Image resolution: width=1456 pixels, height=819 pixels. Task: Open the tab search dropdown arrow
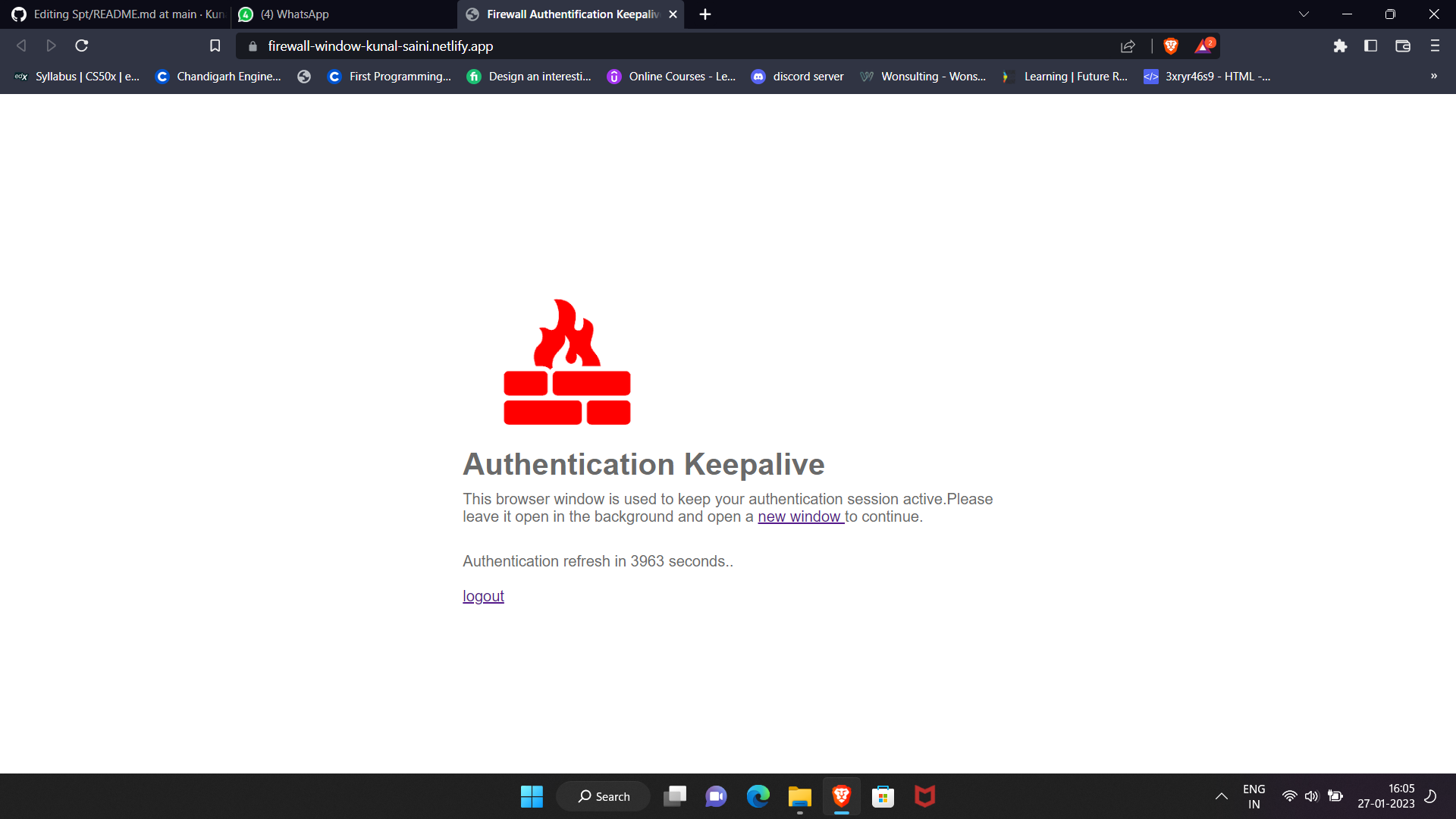pyautogui.click(x=1304, y=14)
